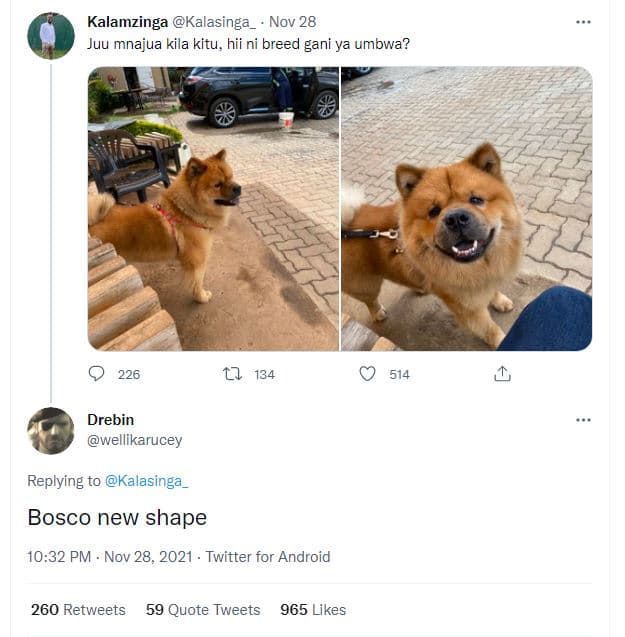This screenshot has height=637, width=625.
Task: Click the reply speech bubble icon
Action: tap(97, 374)
